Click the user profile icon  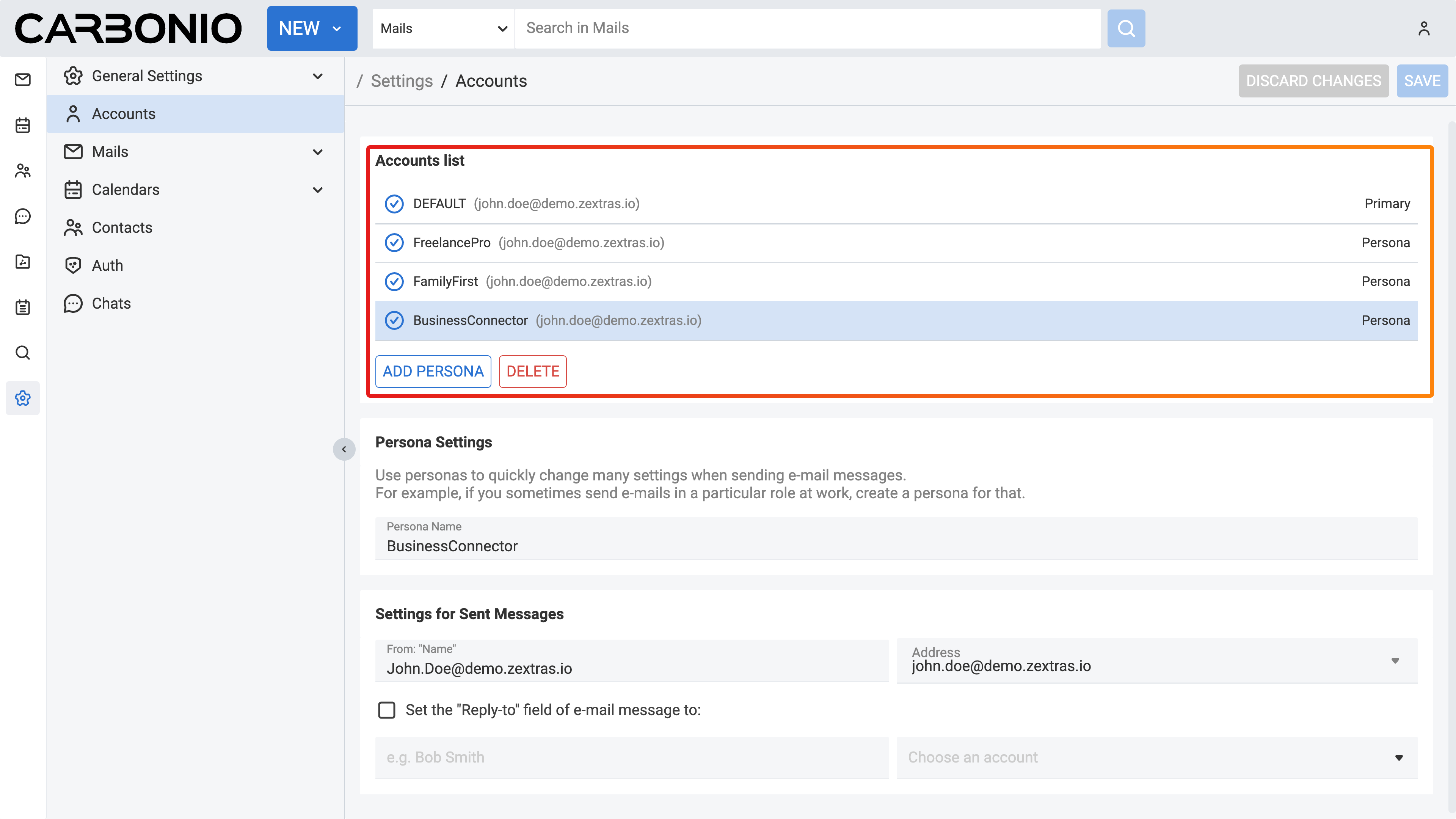point(1424,28)
